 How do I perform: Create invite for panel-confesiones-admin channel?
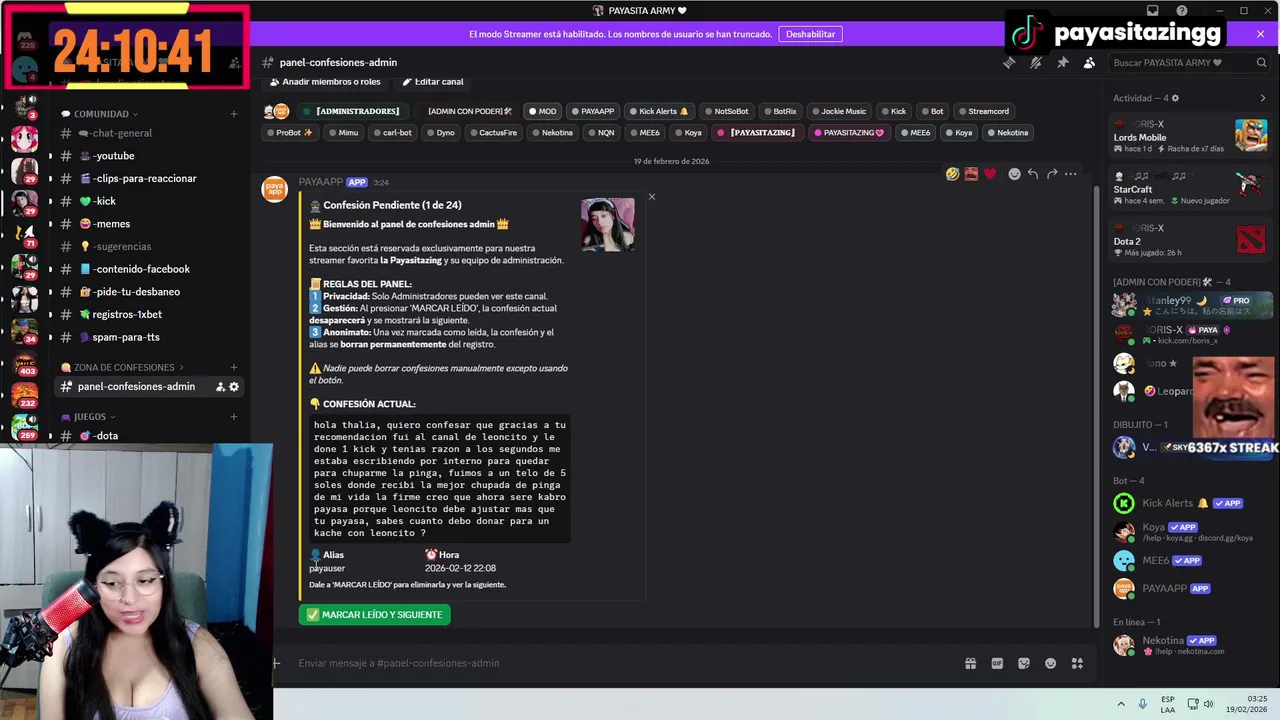[220, 387]
